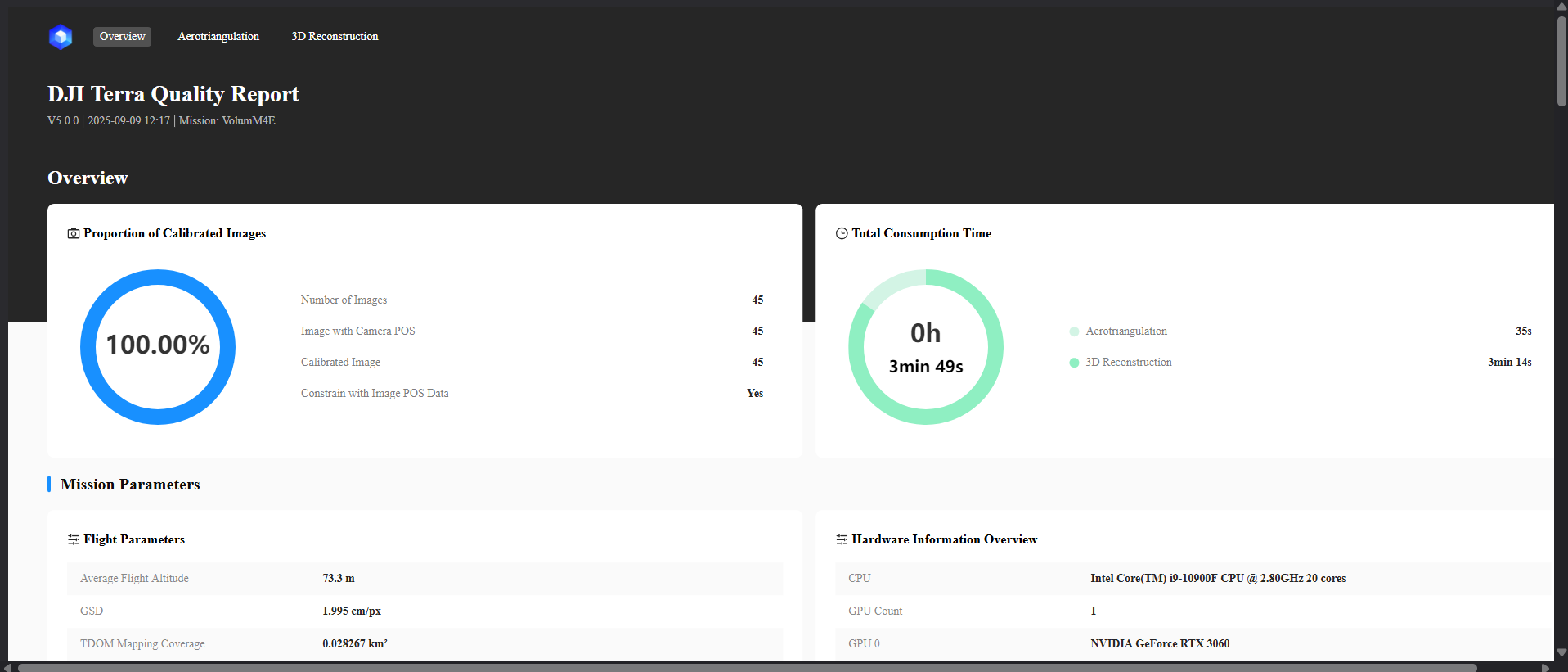The height and width of the screenshot is (672, 1568).
Task: Click the light green Aerotriangulation legend dot
Action: tap(1074, 331)
